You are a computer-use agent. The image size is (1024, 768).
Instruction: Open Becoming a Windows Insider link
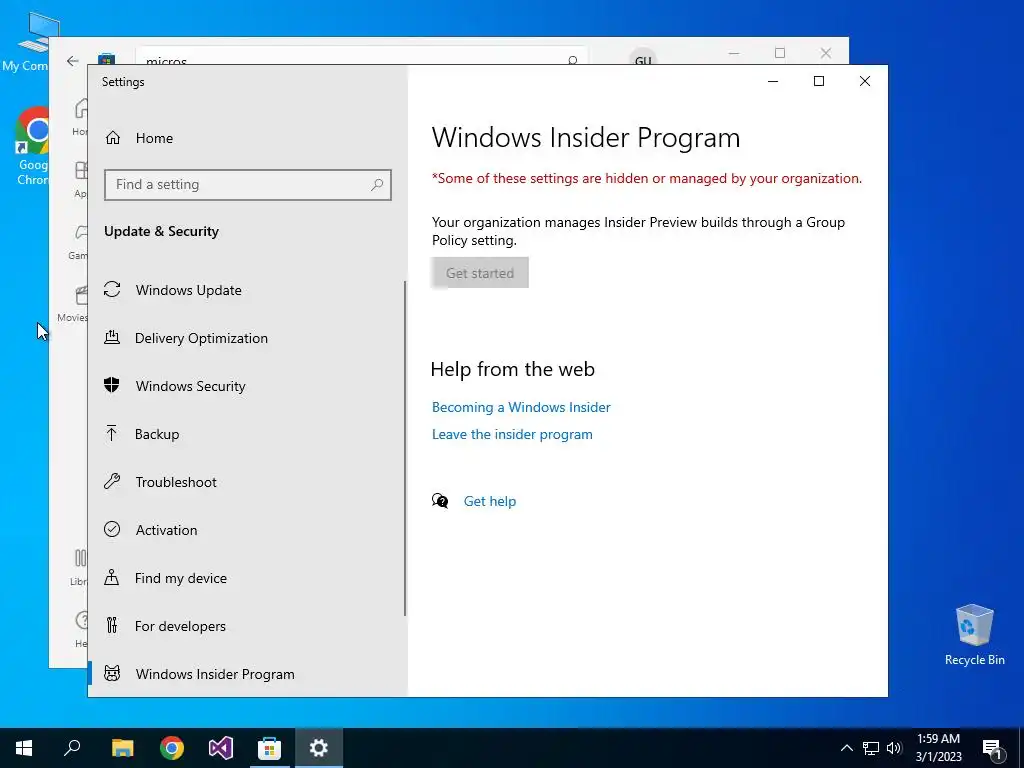pyautogui.click(x=521, y=408)
